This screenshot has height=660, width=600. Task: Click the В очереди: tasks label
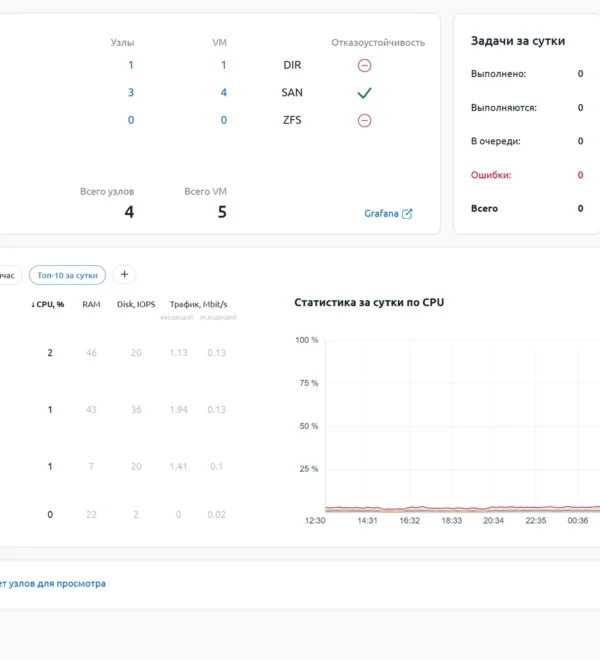496,141
